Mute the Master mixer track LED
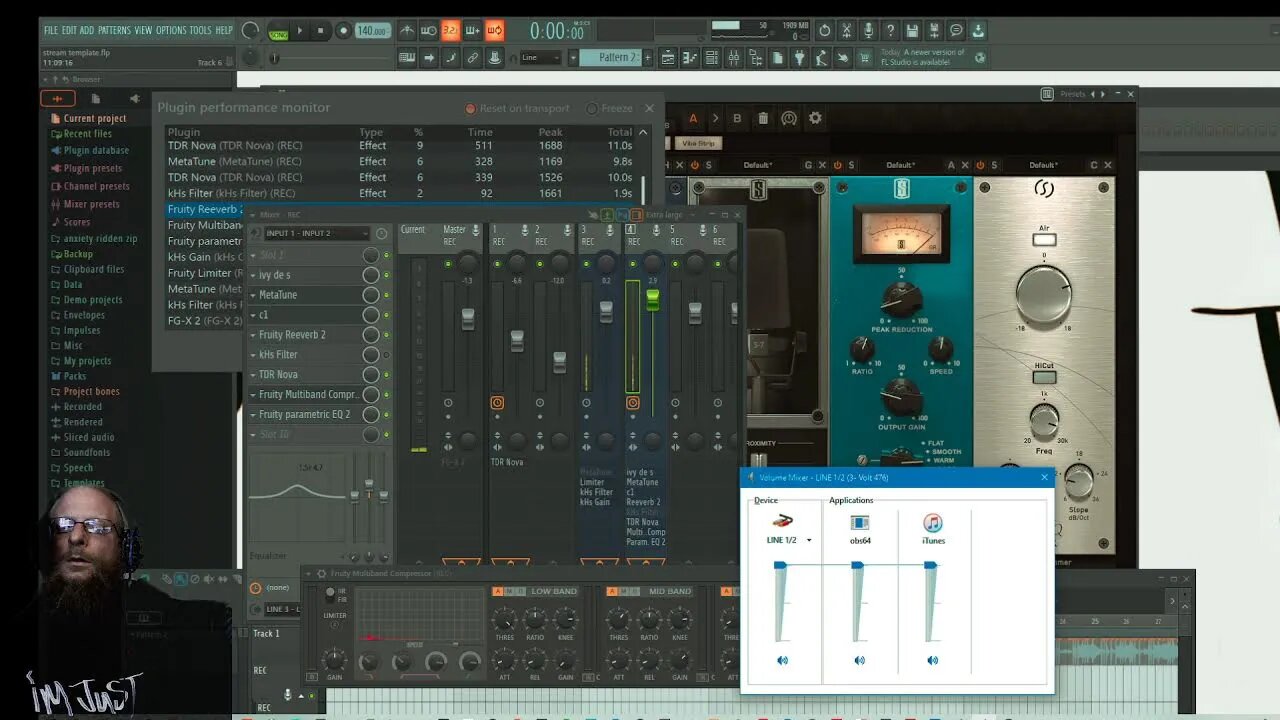Viewport: 1280px width, 720px height. click(448, 264)
